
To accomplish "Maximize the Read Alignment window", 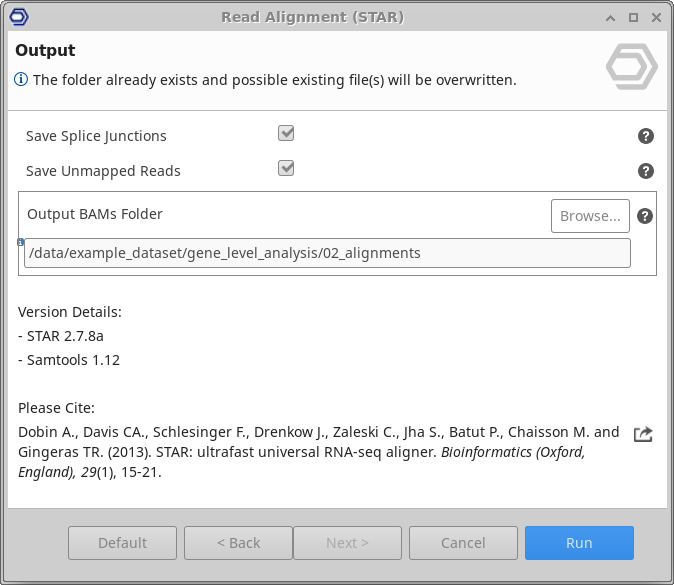I will click(633, 18).
